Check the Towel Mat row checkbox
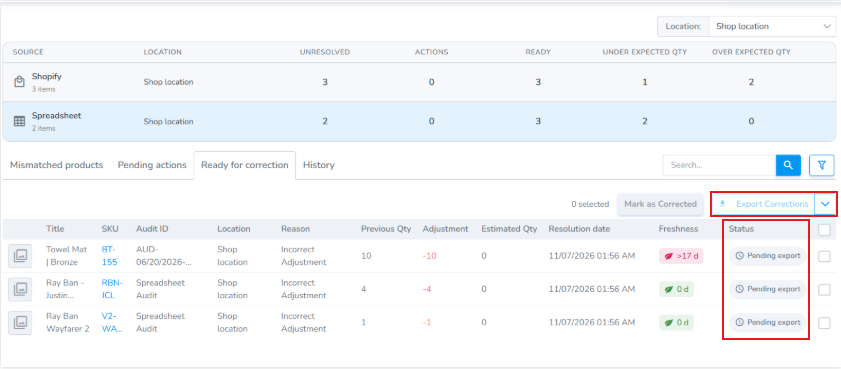The height and width of the screenshot is (369, 841). [x=824, y=256]
